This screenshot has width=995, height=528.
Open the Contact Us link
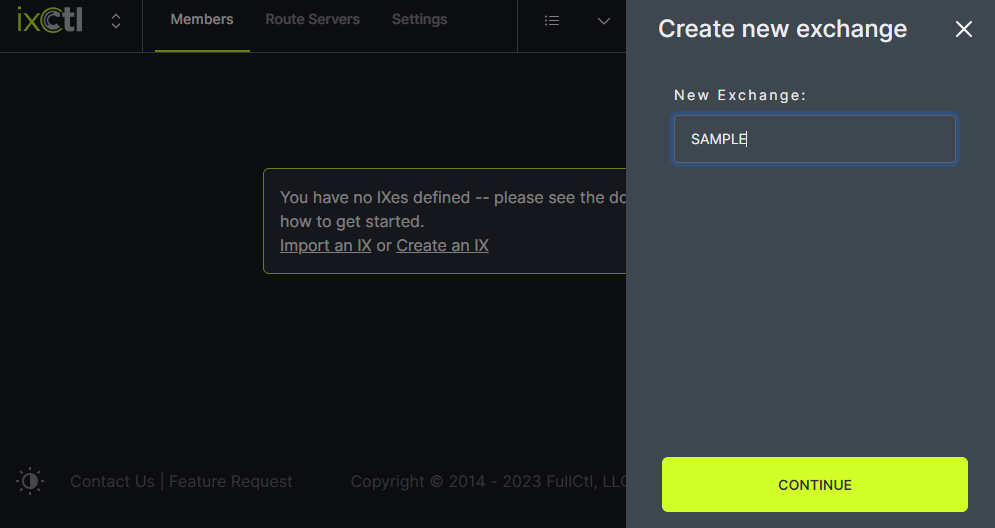tap(112, 482)
